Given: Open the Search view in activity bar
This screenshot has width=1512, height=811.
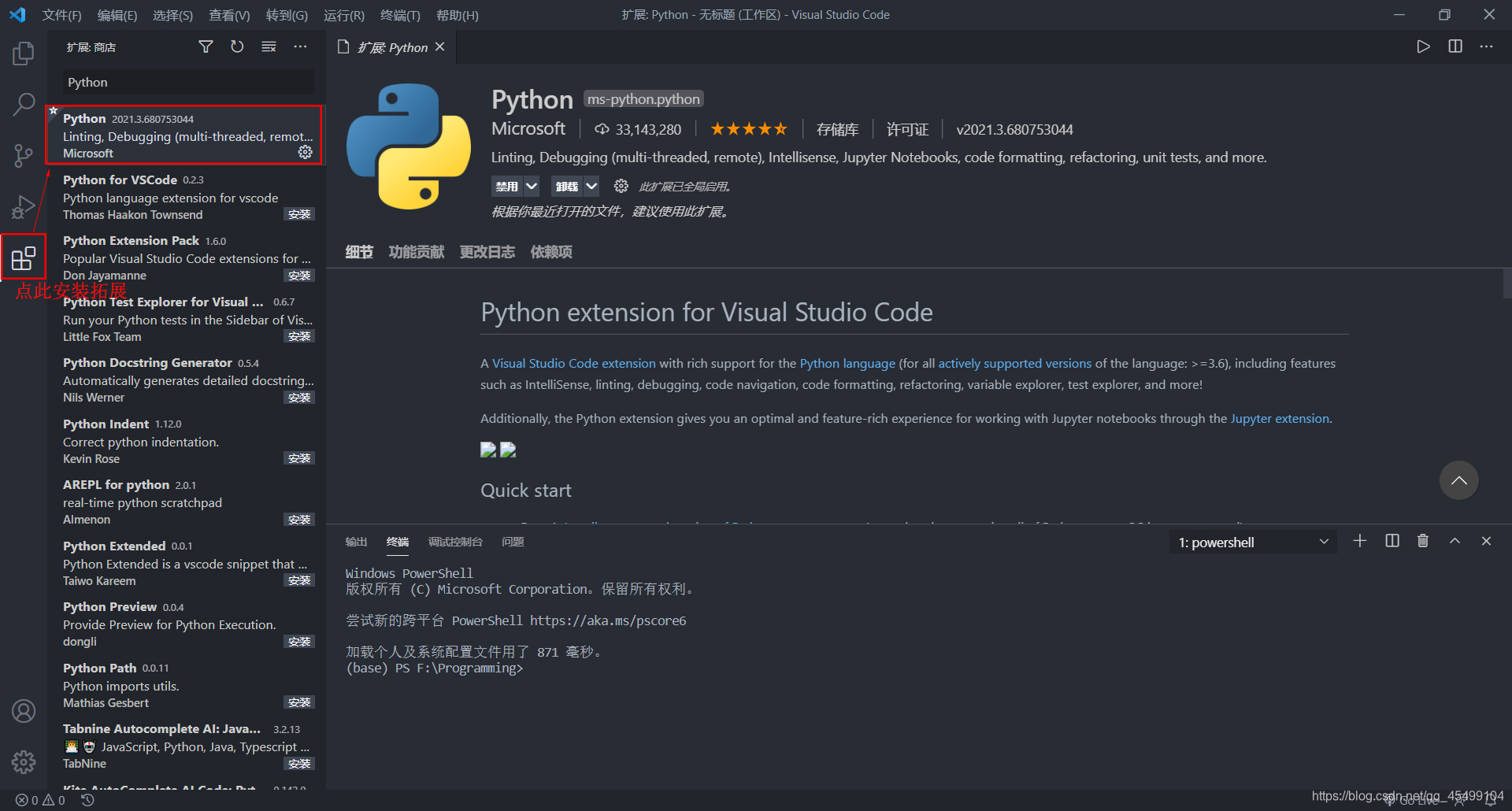Looking at the screenshot, I should point(24,104).
